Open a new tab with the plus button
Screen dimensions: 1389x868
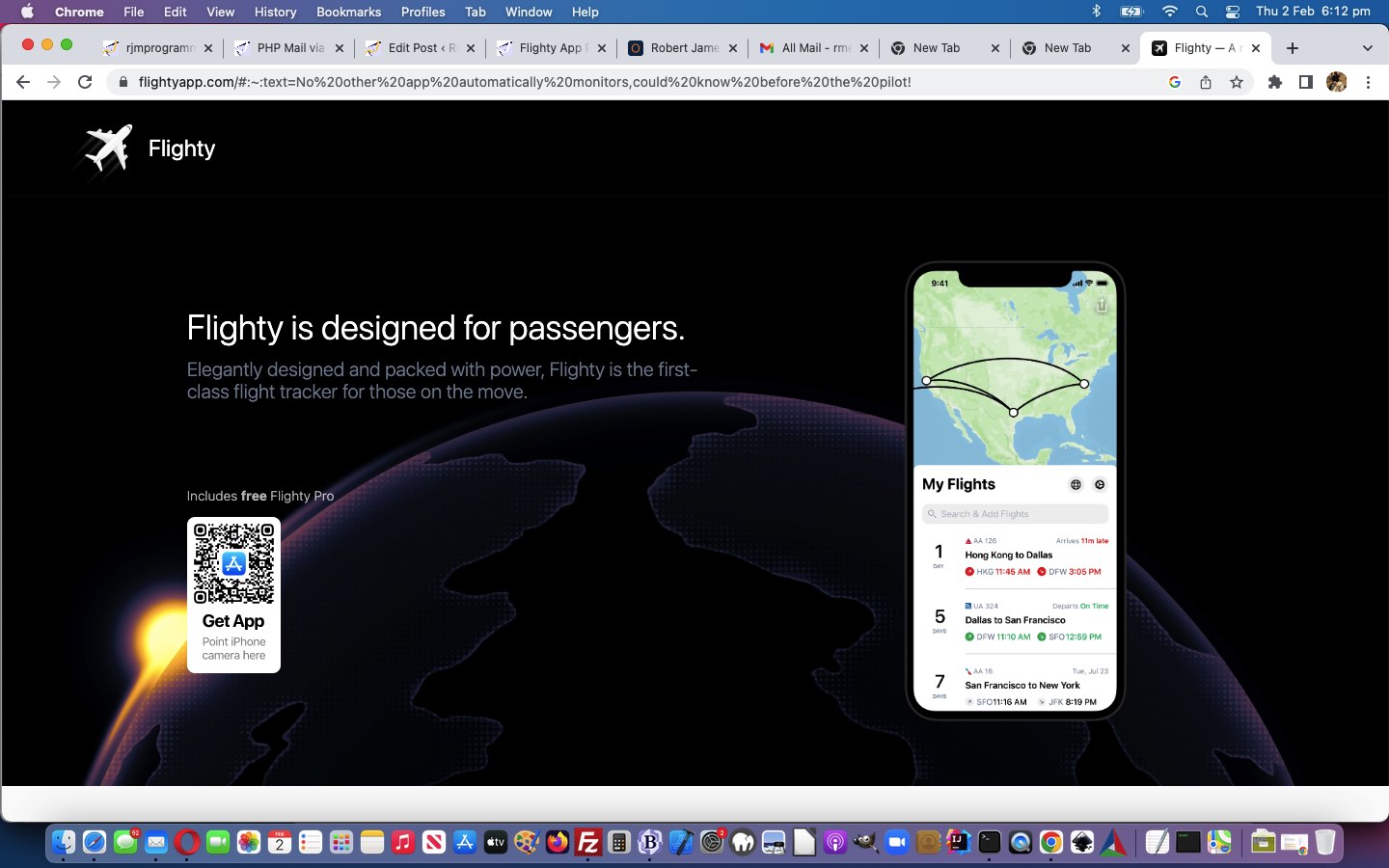coord(1293,48)
